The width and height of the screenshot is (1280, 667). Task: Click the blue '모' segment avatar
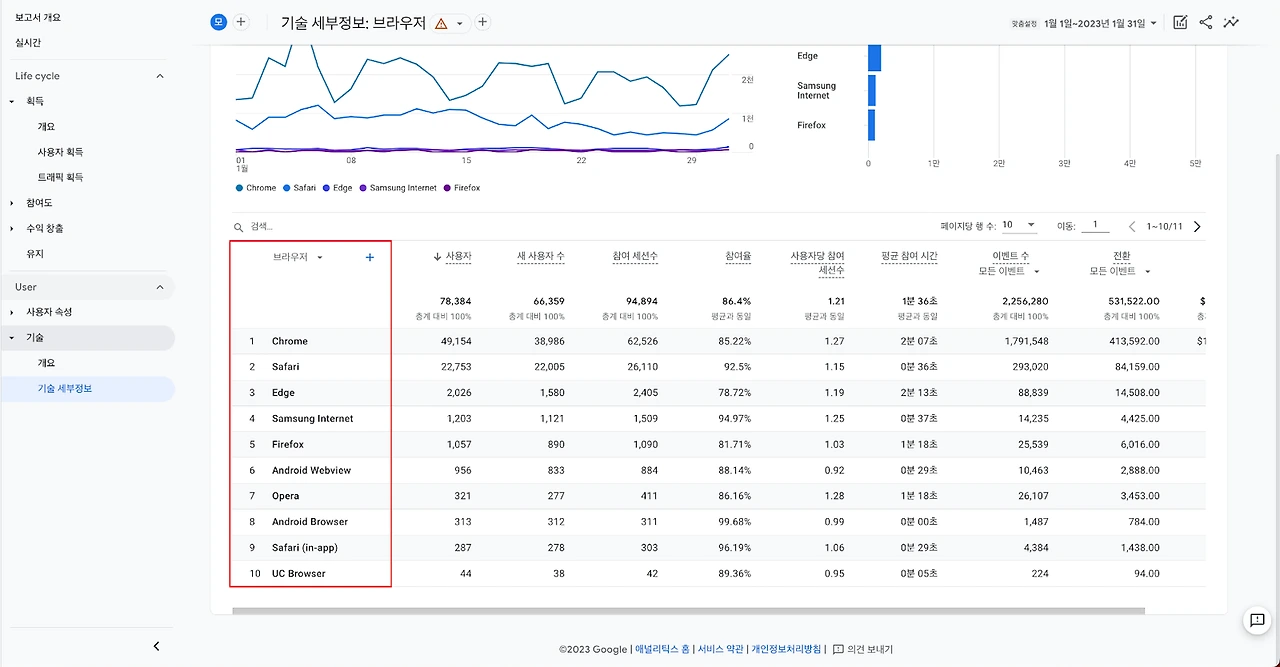tap(219, 22)
